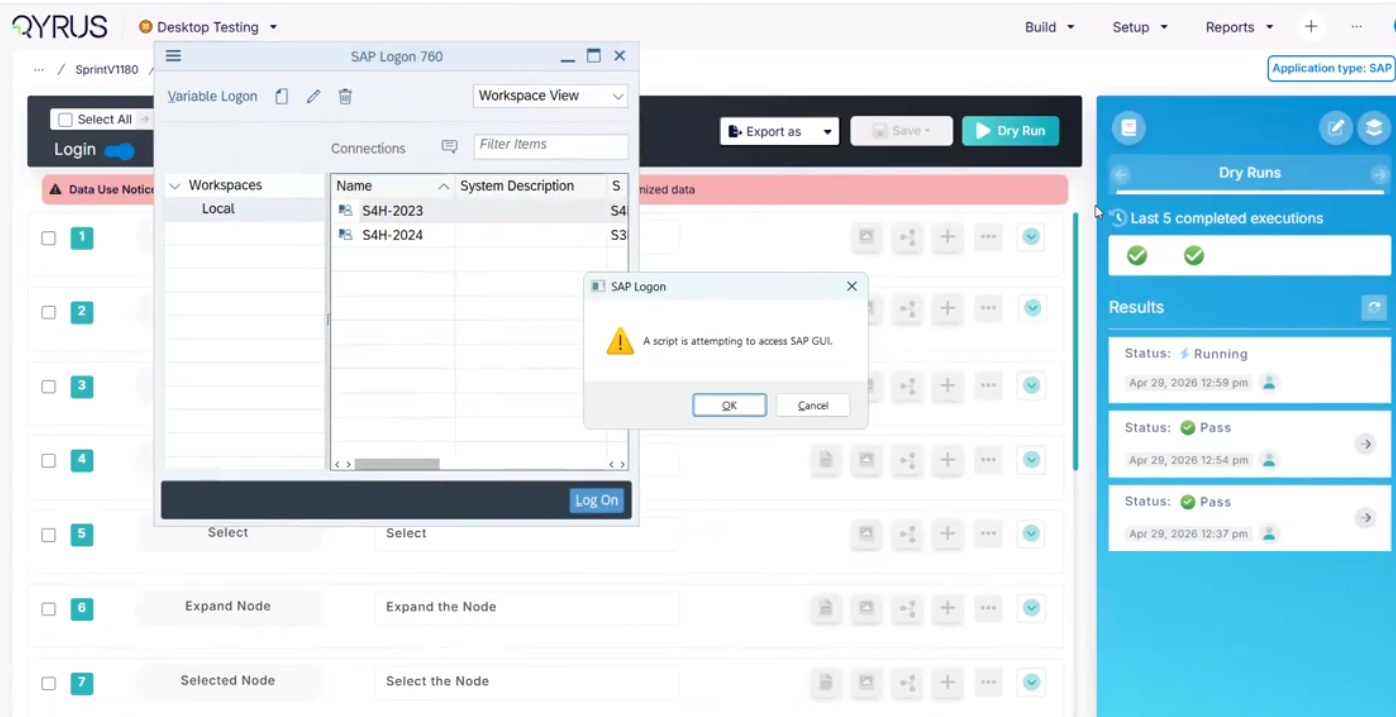Click the add plus icon on step 5 row
The width and height of the screenshot is (1396, 717).
(x=948, y=534)
